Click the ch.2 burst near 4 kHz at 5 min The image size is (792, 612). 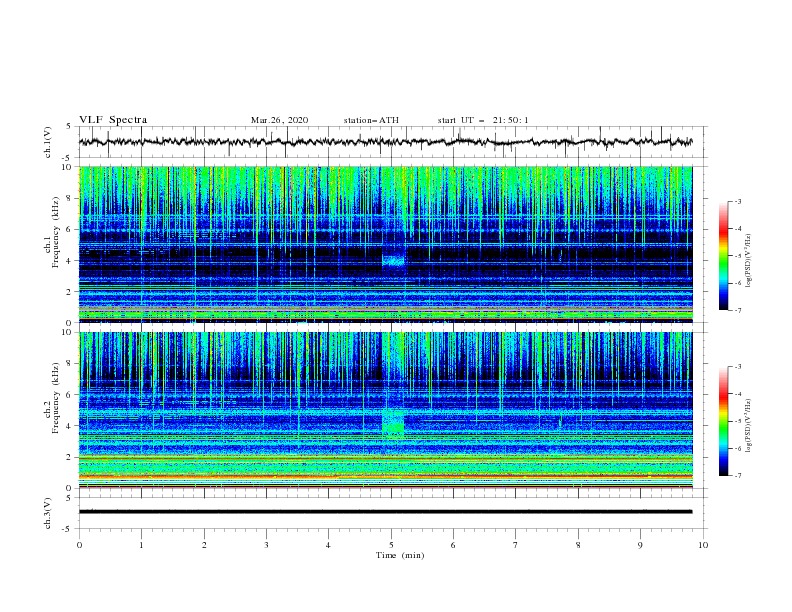(x=393, y=422)
